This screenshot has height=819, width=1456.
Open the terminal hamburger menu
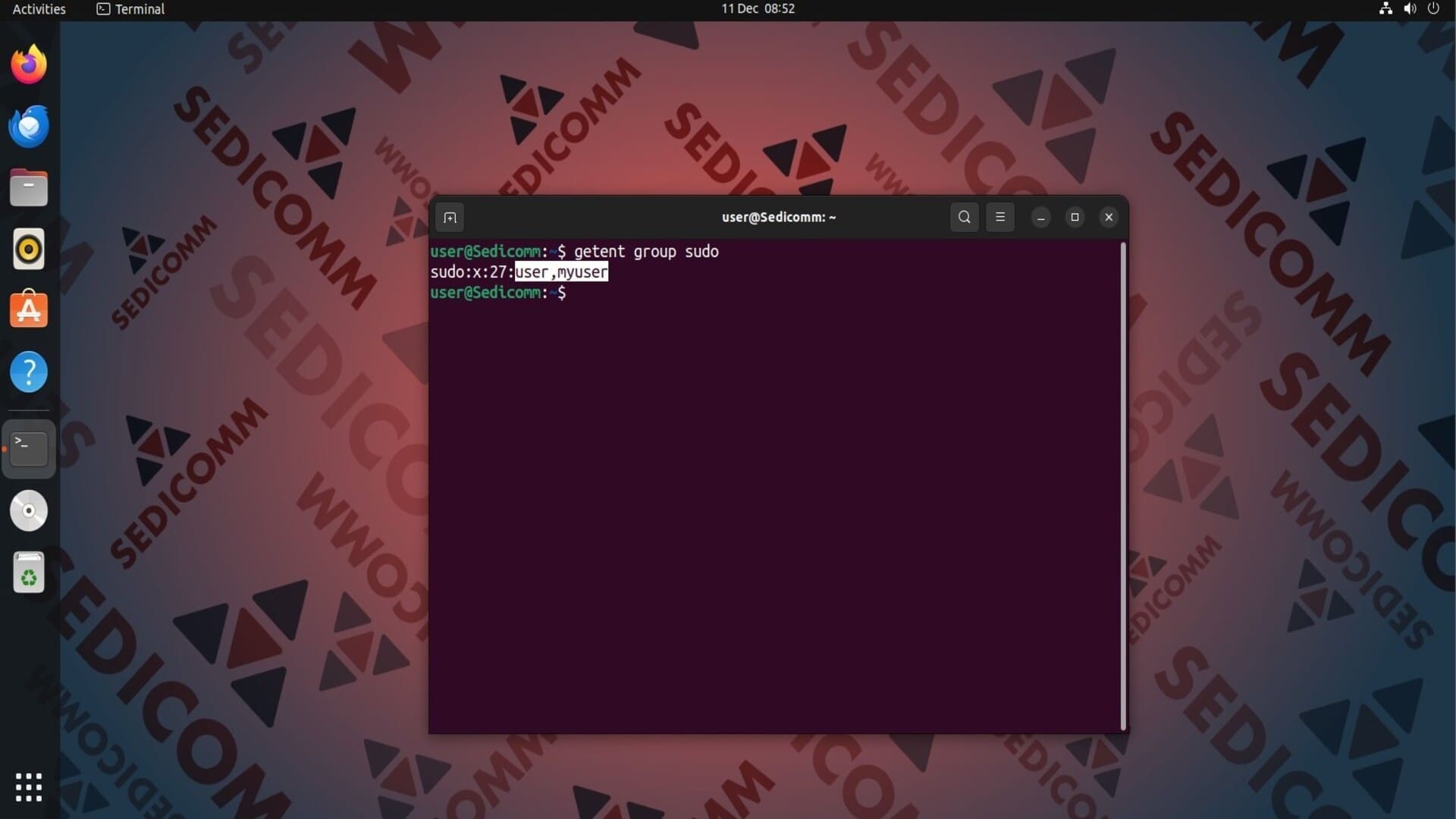click(999, 217)
